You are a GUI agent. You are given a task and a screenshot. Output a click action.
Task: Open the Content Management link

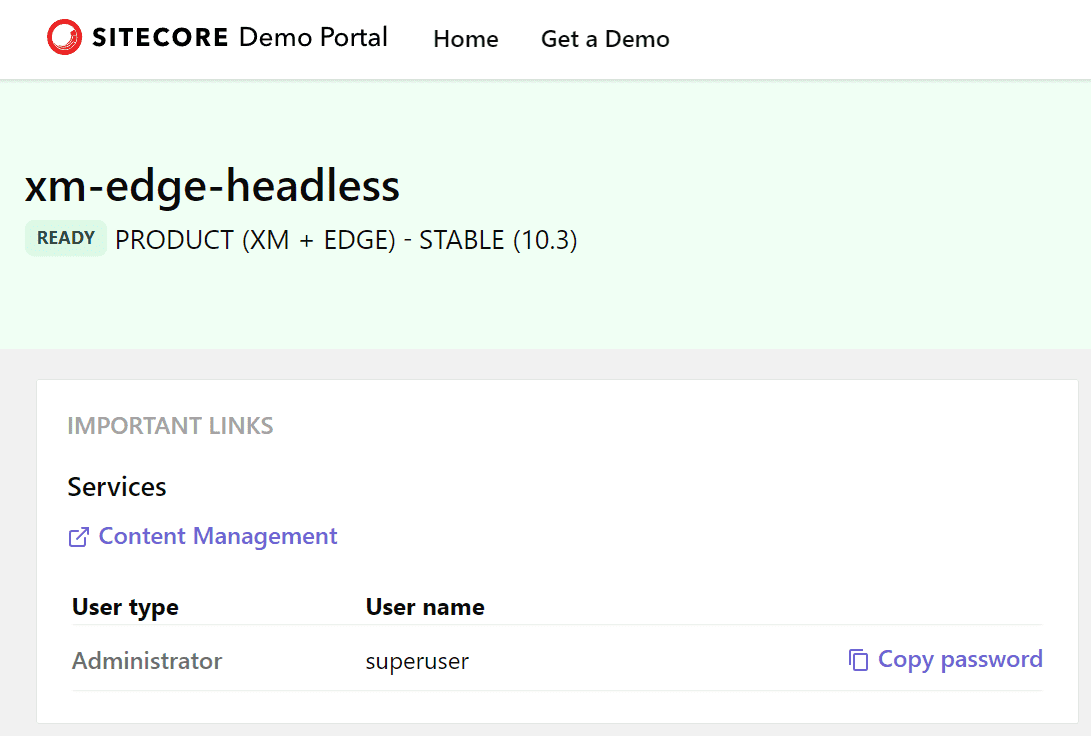click(x=217, y=536)
